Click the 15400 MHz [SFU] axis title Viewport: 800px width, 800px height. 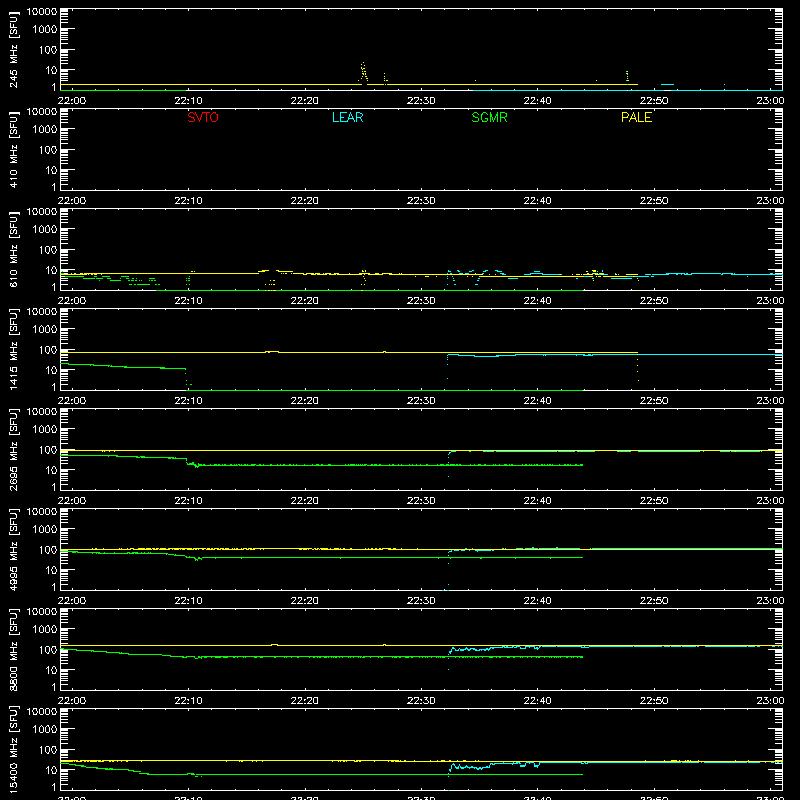pyautogui.click(x=13, y=749)
